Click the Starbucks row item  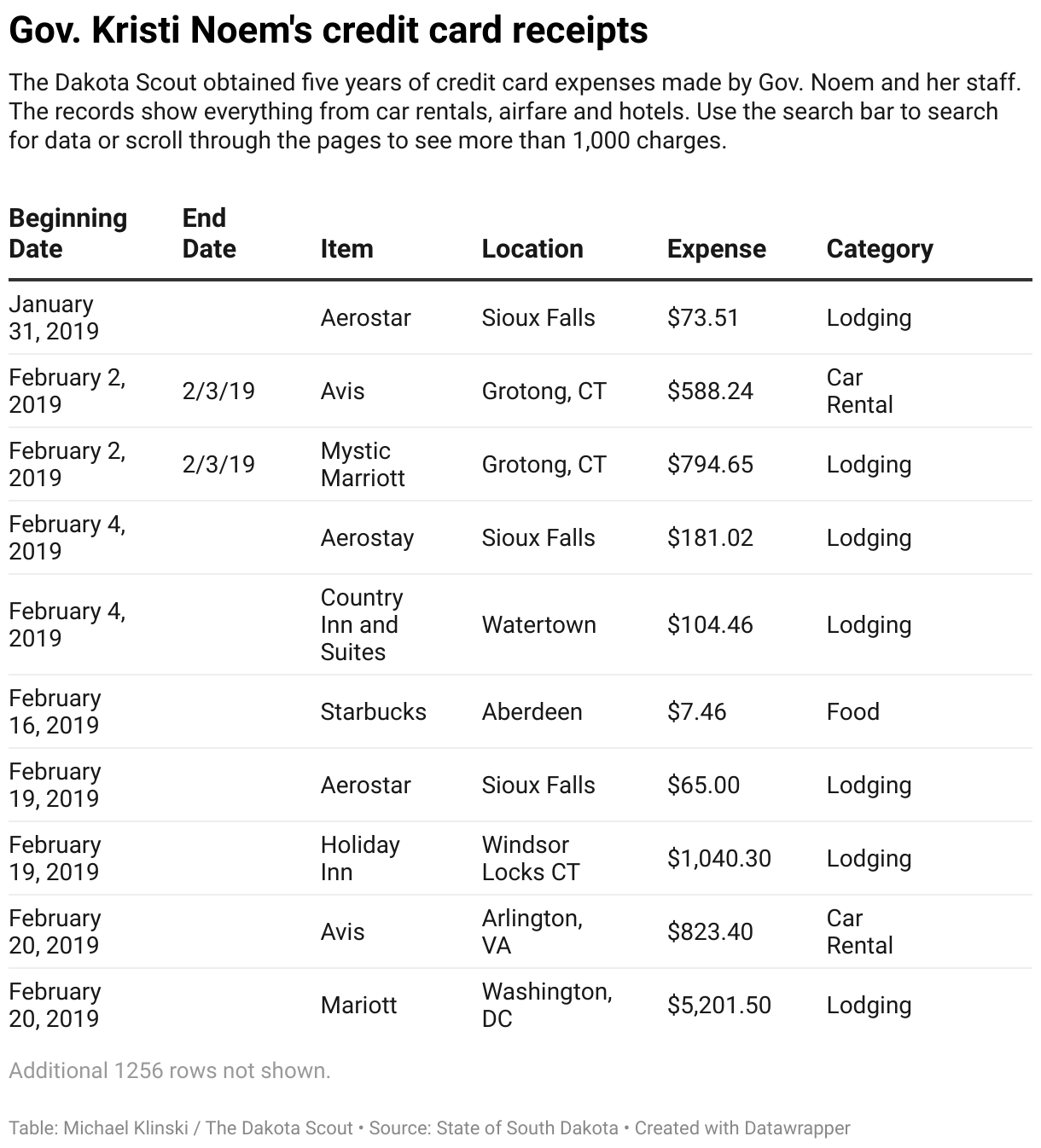373,711
